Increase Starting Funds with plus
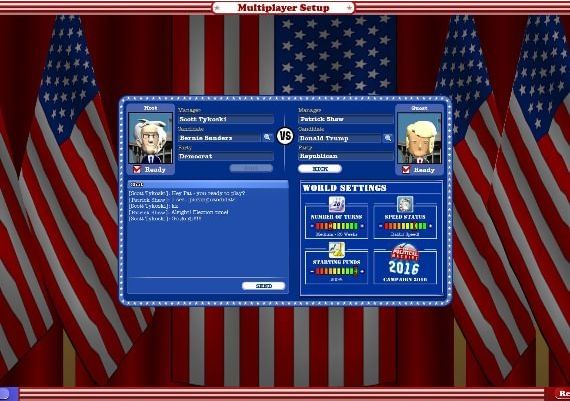The width and height of the screenshot is (570, 401). [361, 271]
